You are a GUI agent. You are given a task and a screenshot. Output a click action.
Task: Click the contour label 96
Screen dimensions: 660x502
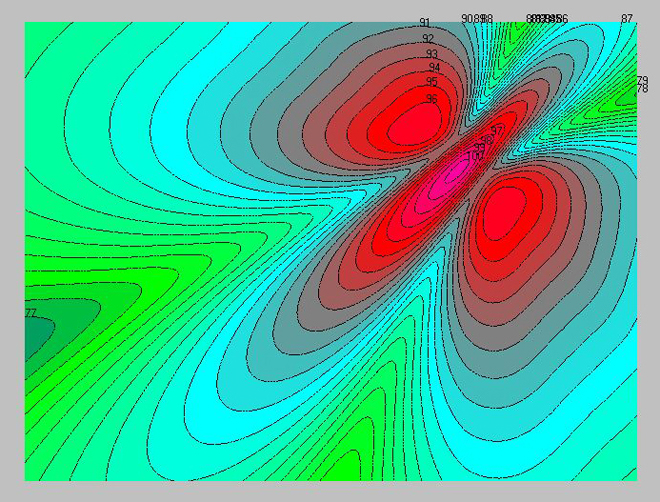(x=432, y=99)
